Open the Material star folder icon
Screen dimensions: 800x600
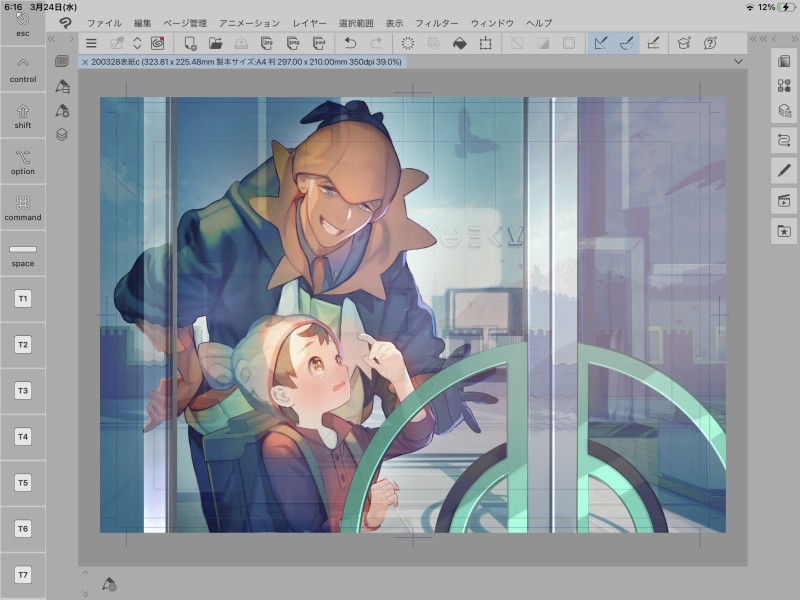coord(784,231)
